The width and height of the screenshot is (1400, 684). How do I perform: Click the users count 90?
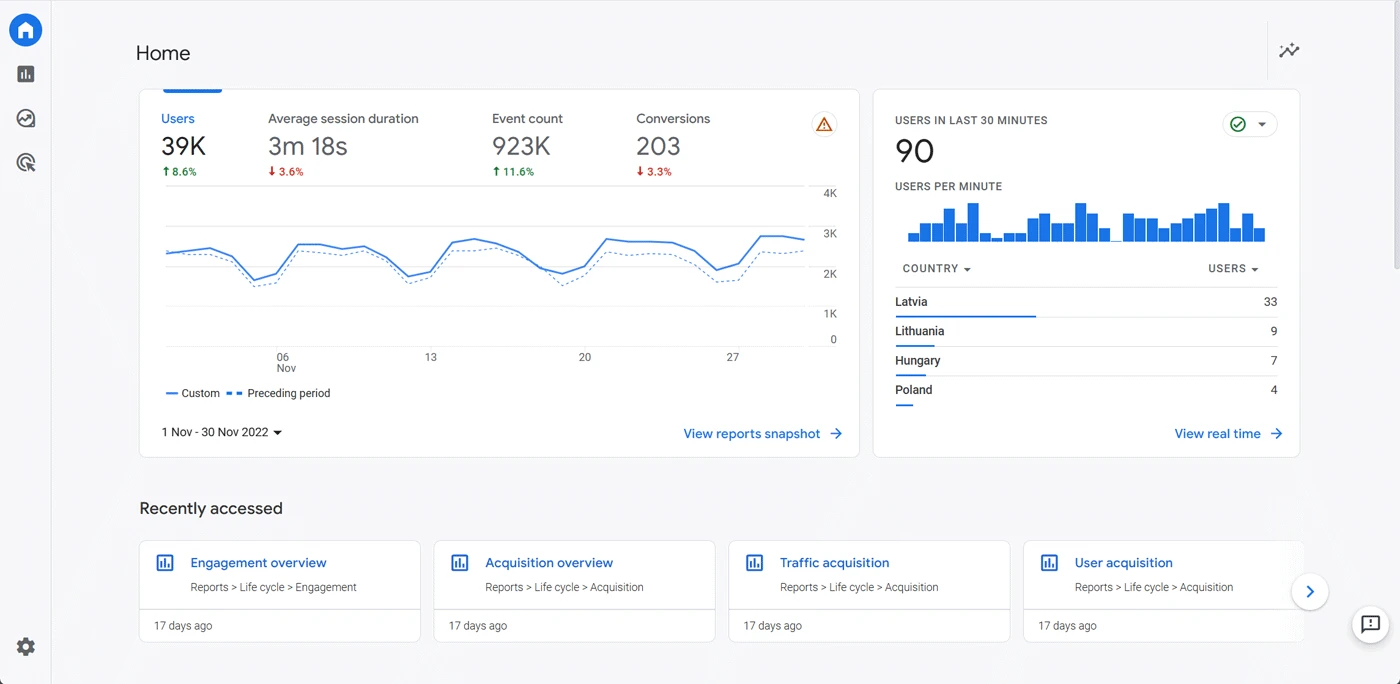(914, 151)
